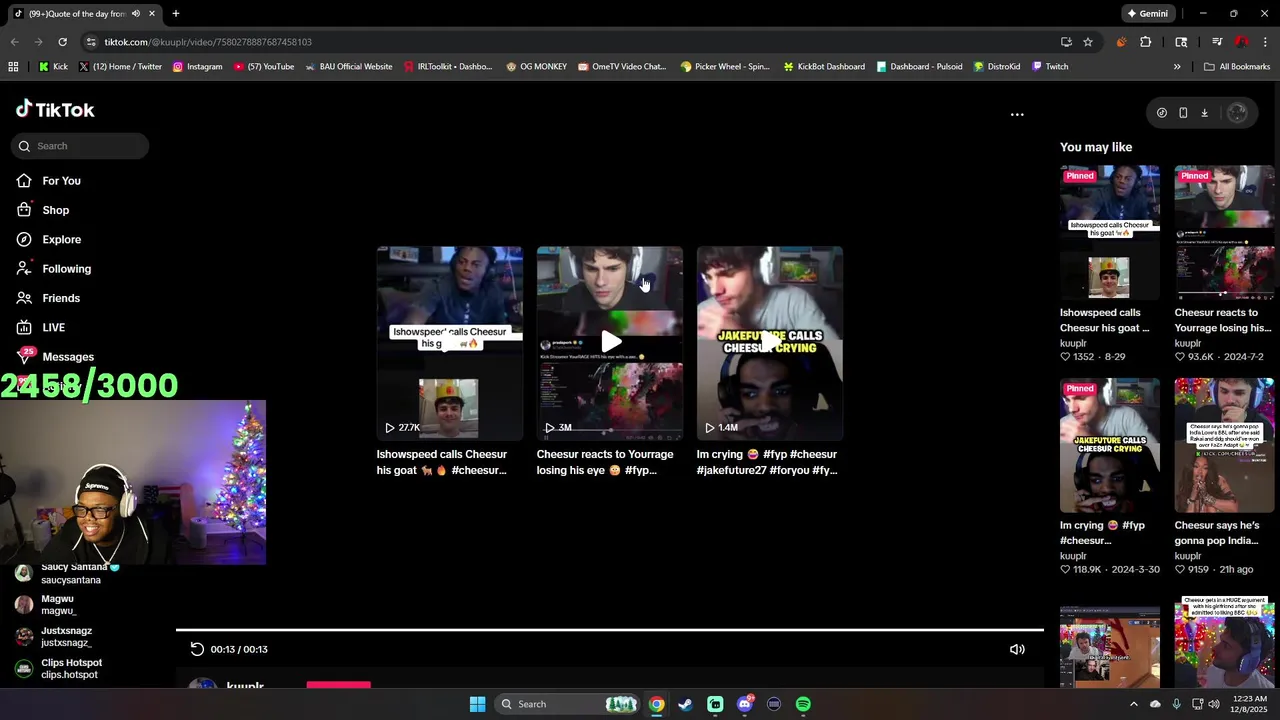Click the TikTok search field
Viewport: 1280px width, 720px height.
click(x=80, y=146)
